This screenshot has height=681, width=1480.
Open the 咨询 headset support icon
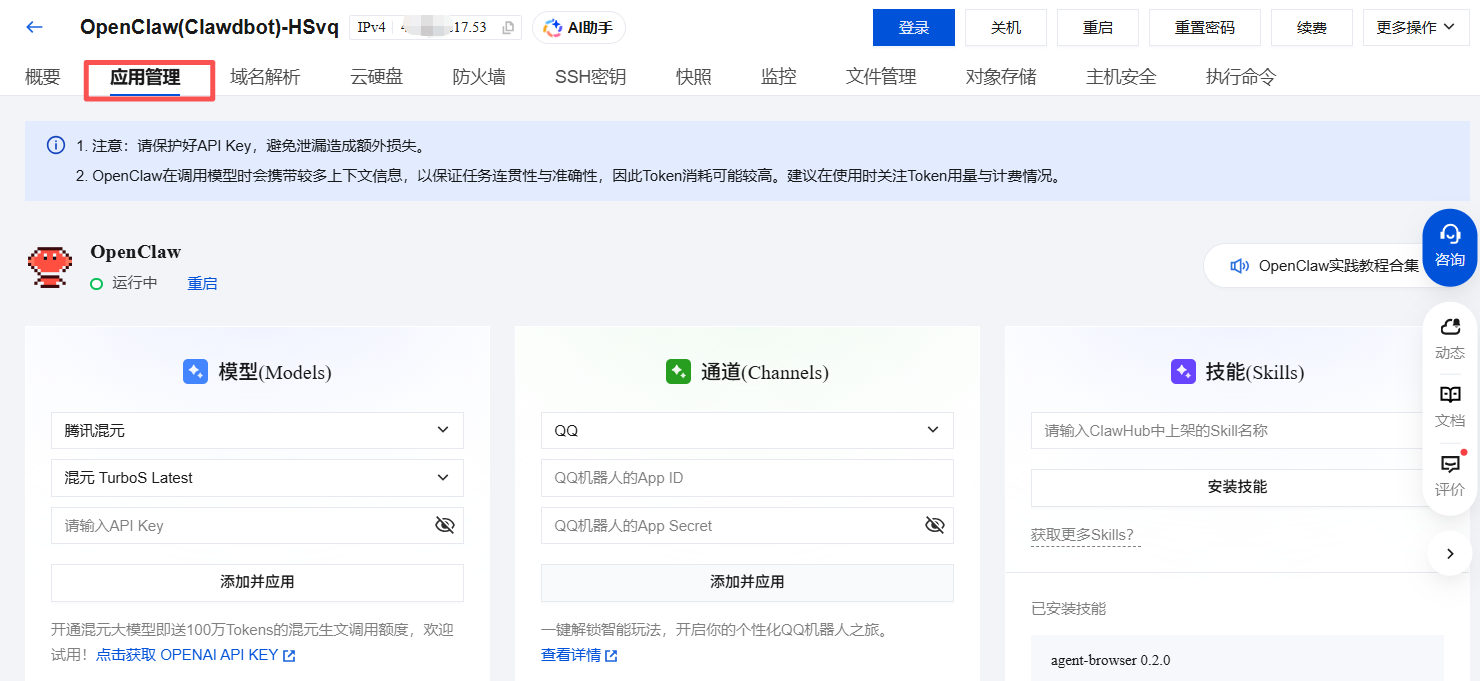click(1449, 246)
